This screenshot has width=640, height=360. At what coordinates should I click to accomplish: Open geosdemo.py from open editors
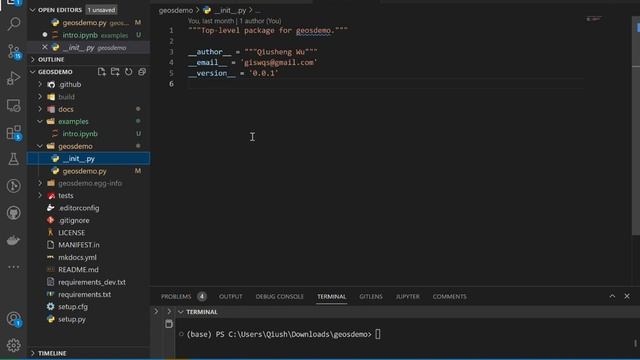point(88,23)
